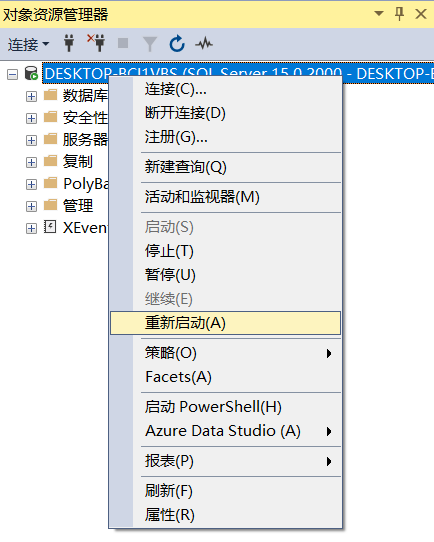The width and height of the screenshot is (434, 542).
Task: Expand the XEvent node
Action: pos(31,228)
